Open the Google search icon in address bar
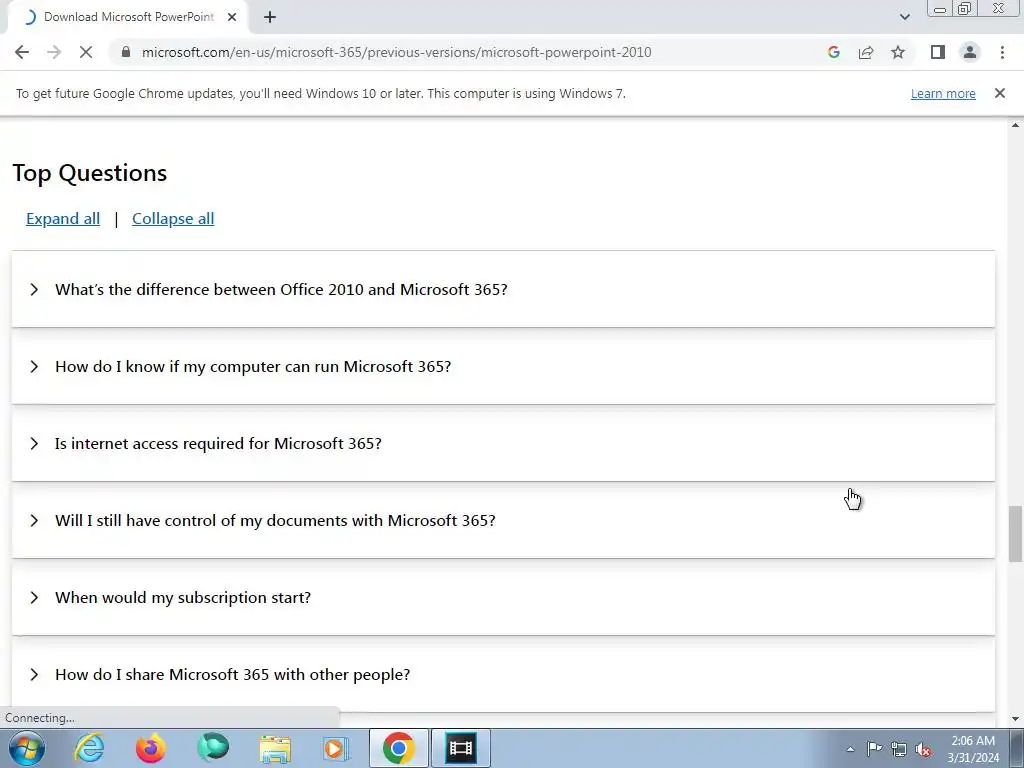This screenshot has width=1024, height=768. pos(833,52)
